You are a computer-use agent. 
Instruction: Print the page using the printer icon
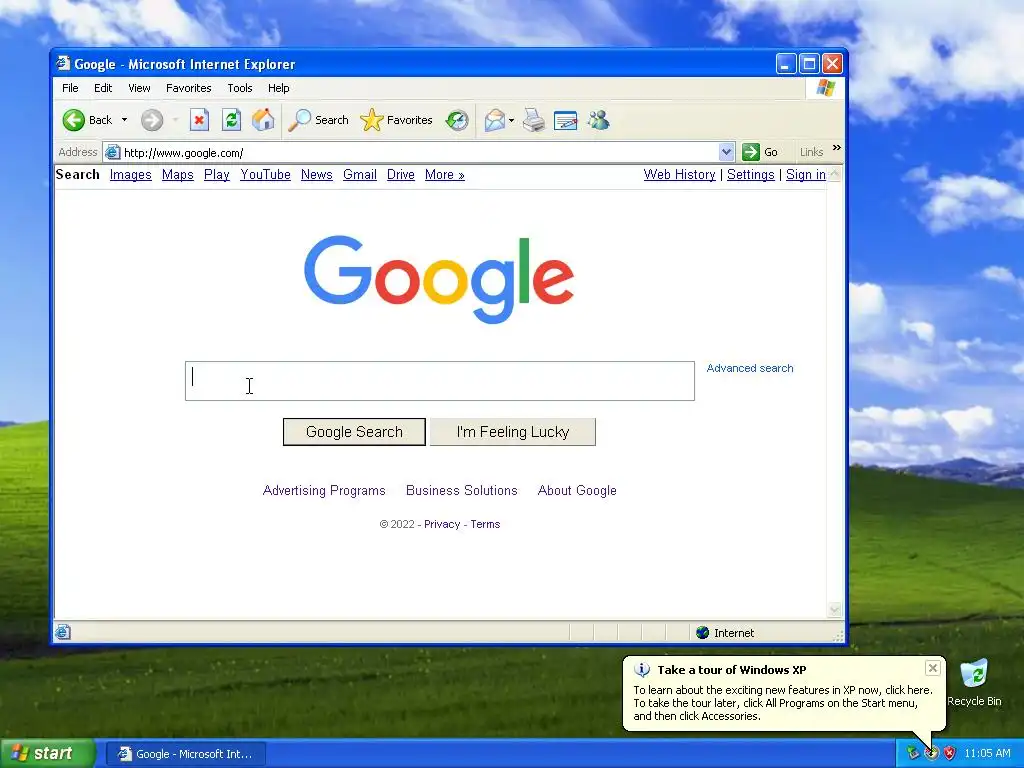[x=534, y=120]
